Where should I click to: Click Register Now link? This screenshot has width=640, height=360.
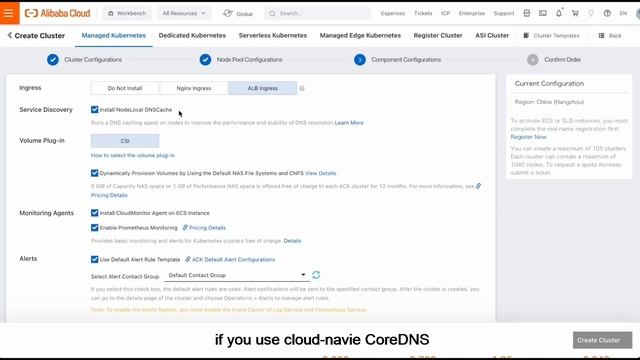528,137
